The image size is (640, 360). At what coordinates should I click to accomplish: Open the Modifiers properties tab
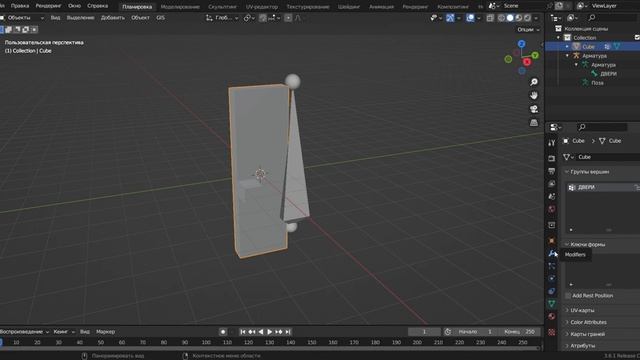pos(552,253)
